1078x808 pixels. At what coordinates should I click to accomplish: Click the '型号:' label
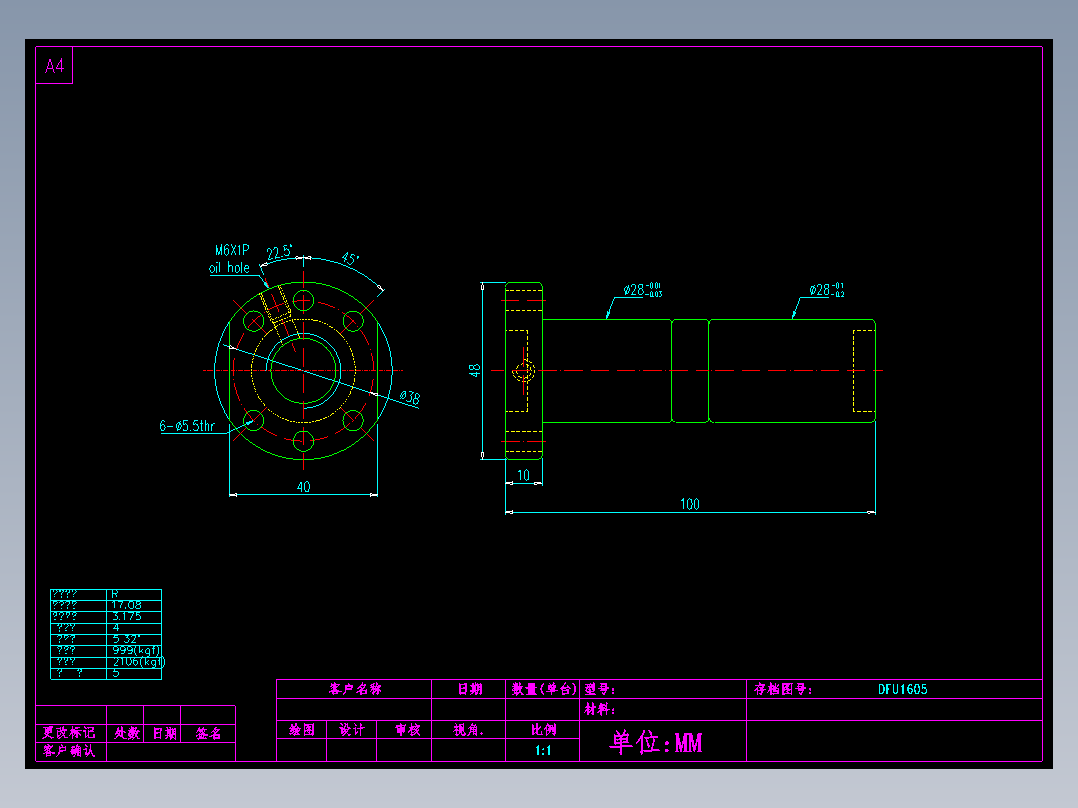click(600, 689)
